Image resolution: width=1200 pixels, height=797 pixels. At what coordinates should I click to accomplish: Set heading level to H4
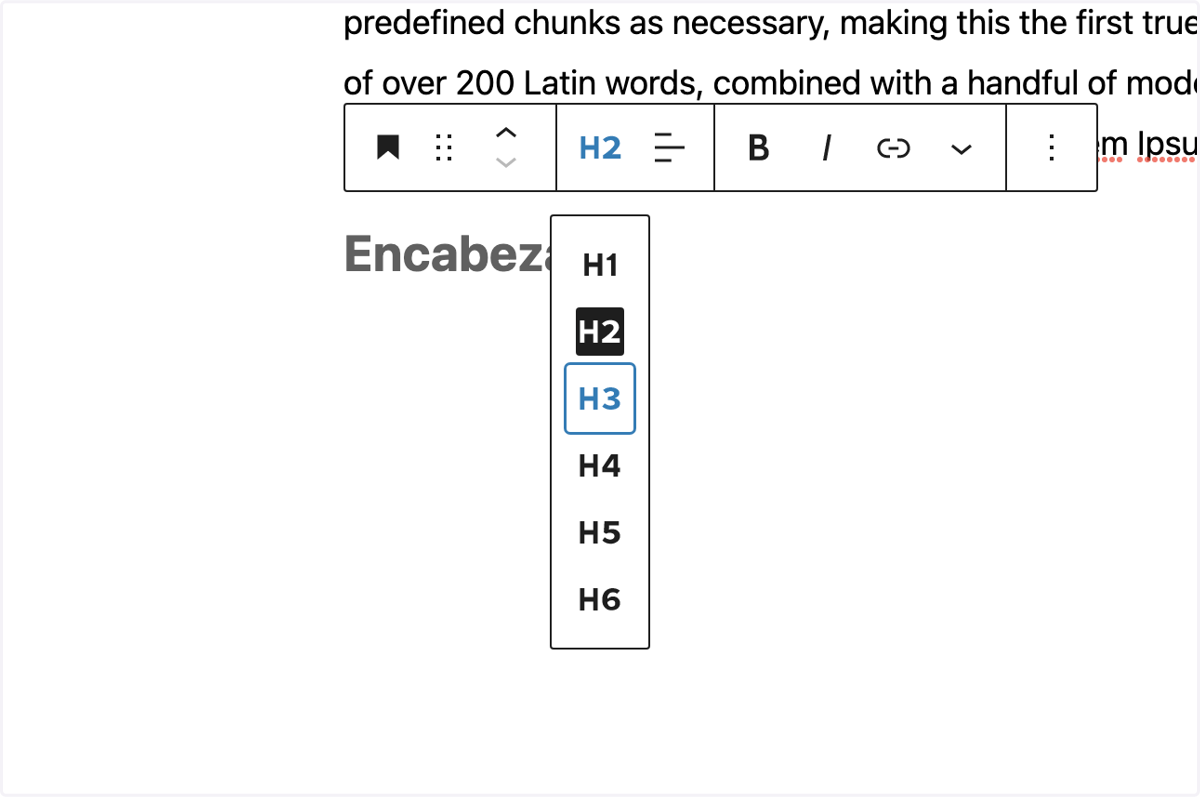600,465
